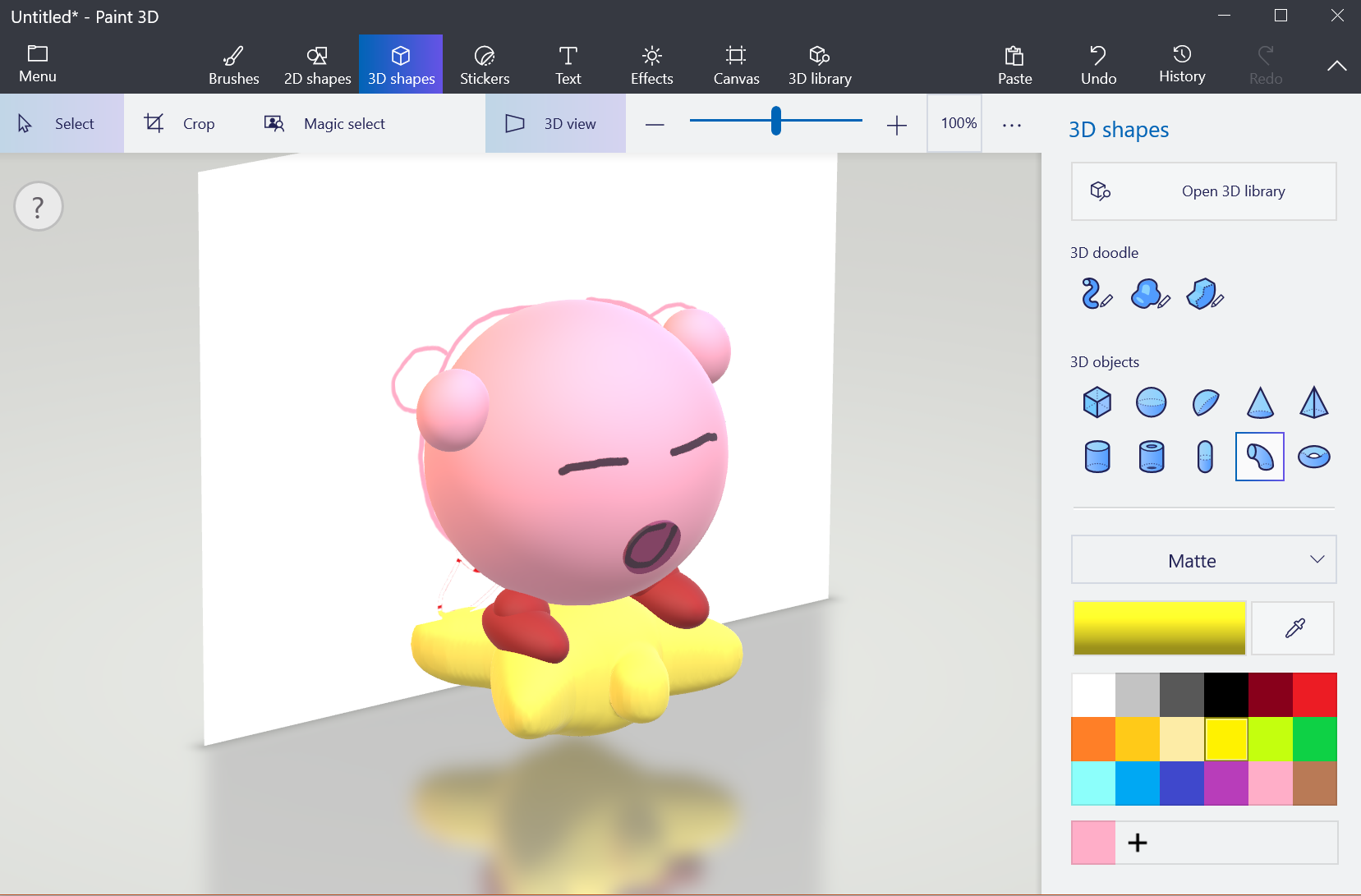This screenshot has width=1361, height=896.
Task: Switch to the Text tab
Action: (x=568, y=65)
